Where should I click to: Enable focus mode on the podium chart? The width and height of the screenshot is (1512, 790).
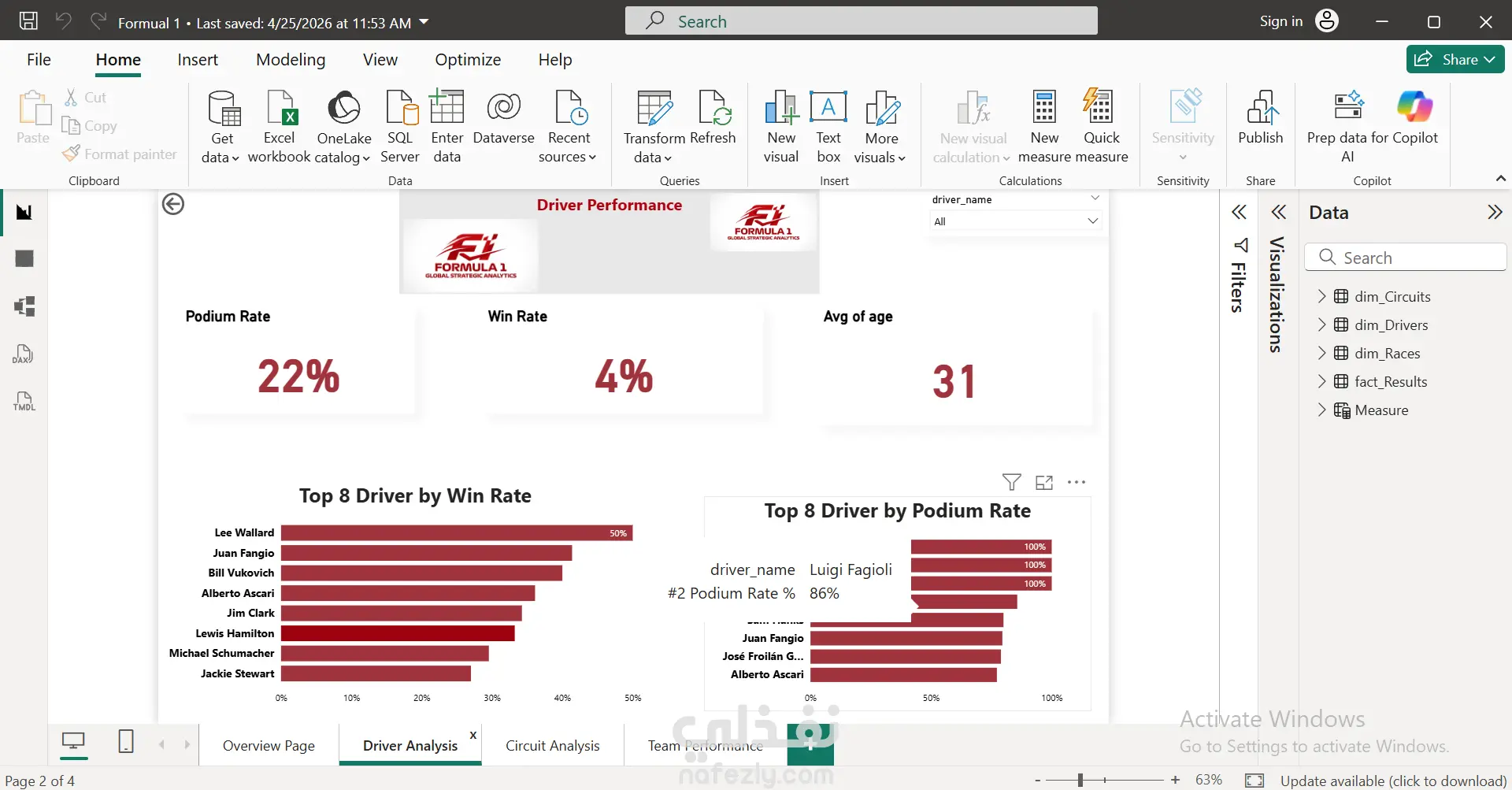(x=1044, y=482)
